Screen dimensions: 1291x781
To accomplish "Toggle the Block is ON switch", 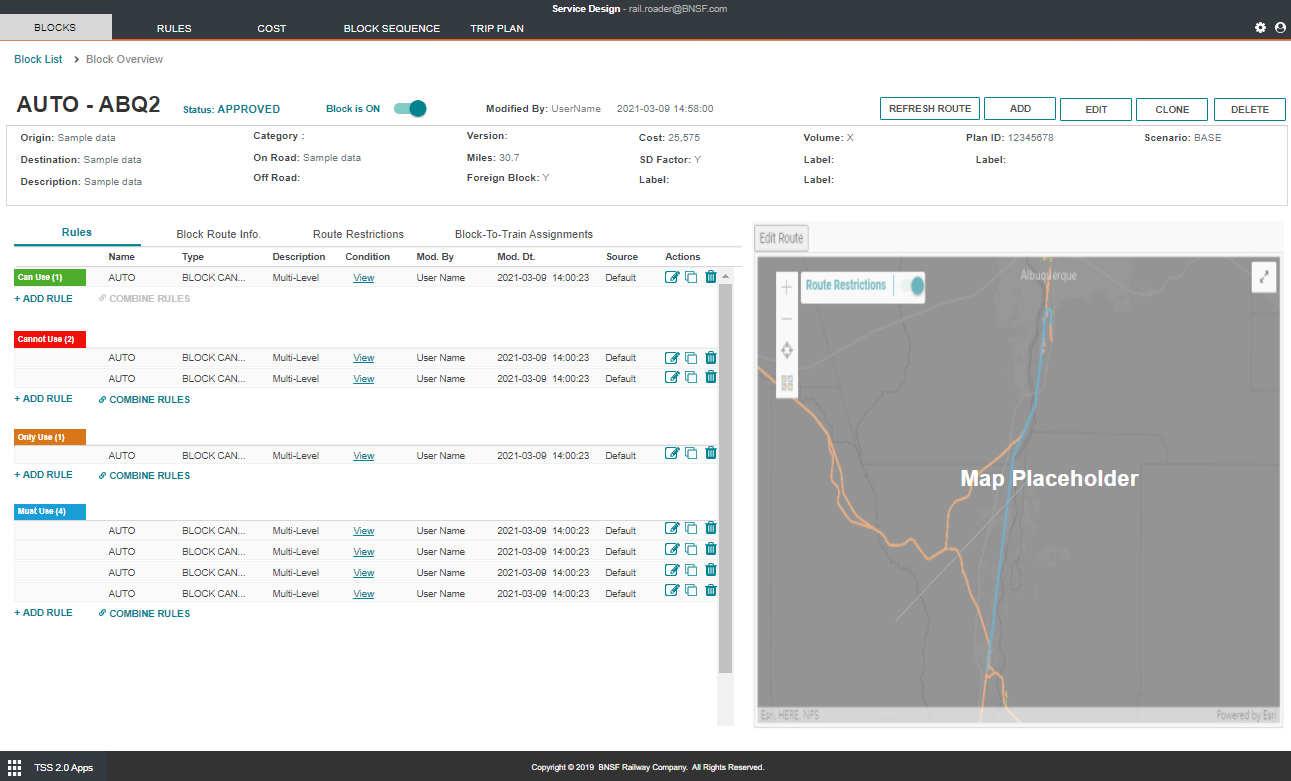I will point(410,109).
